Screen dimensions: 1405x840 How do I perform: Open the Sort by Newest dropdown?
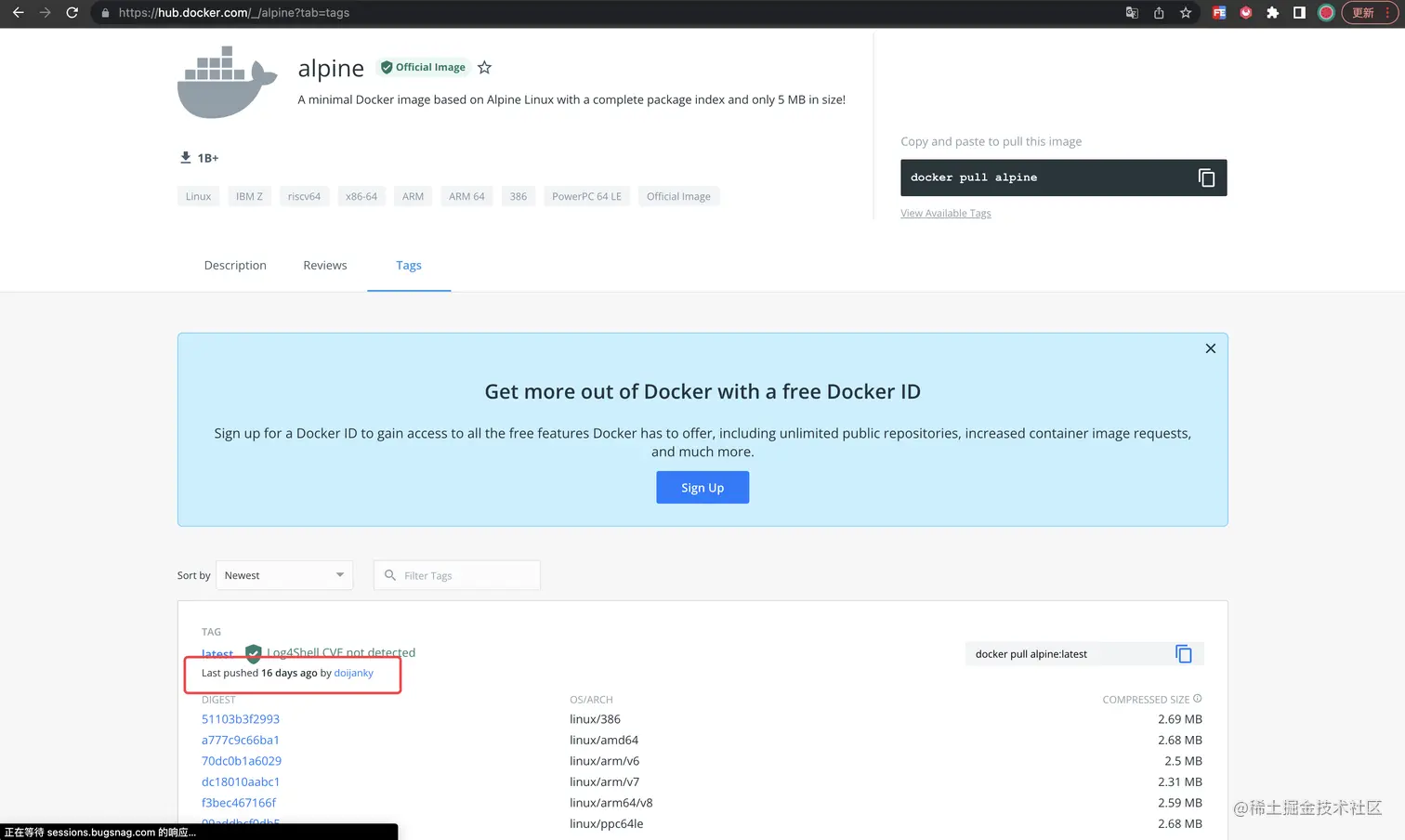[284, 575]
